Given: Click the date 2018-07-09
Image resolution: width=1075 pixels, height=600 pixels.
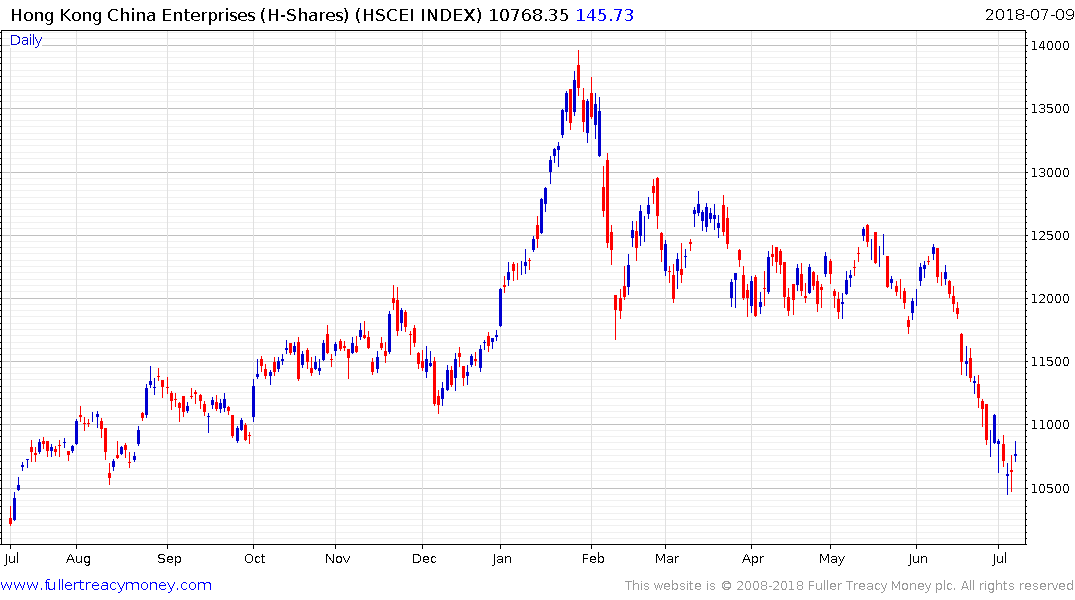Looking at the screenshot, I should [x=1029, y=15].
